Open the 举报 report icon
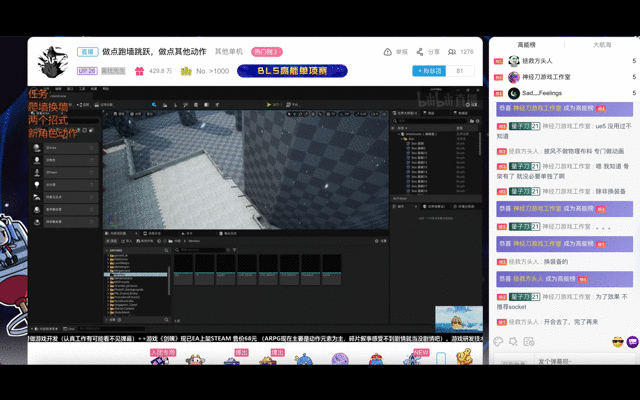This screenshot has width=640, height=400. pyautogui.click(x=388, y=52)
